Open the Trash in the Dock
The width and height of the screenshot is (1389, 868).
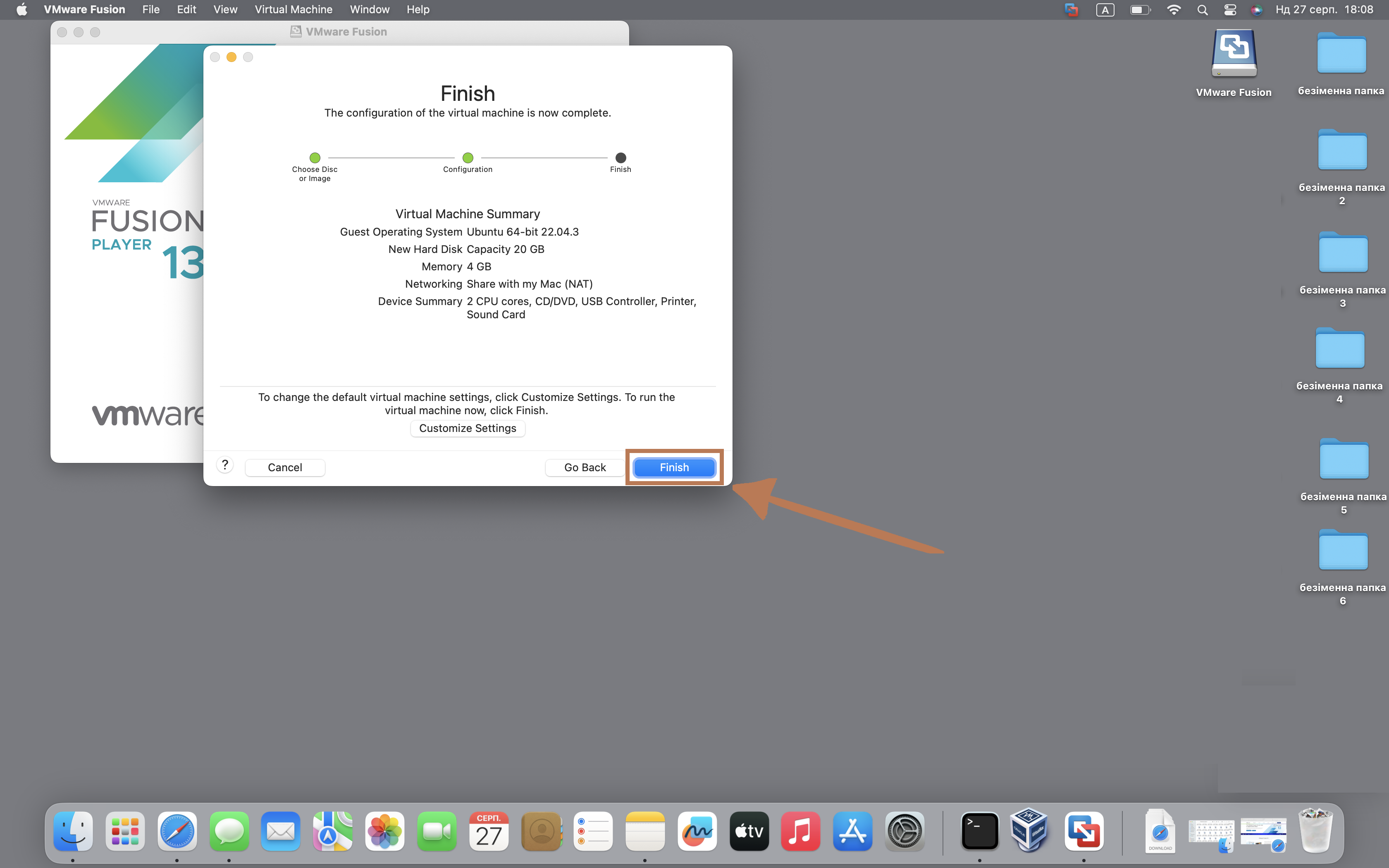1315,831
